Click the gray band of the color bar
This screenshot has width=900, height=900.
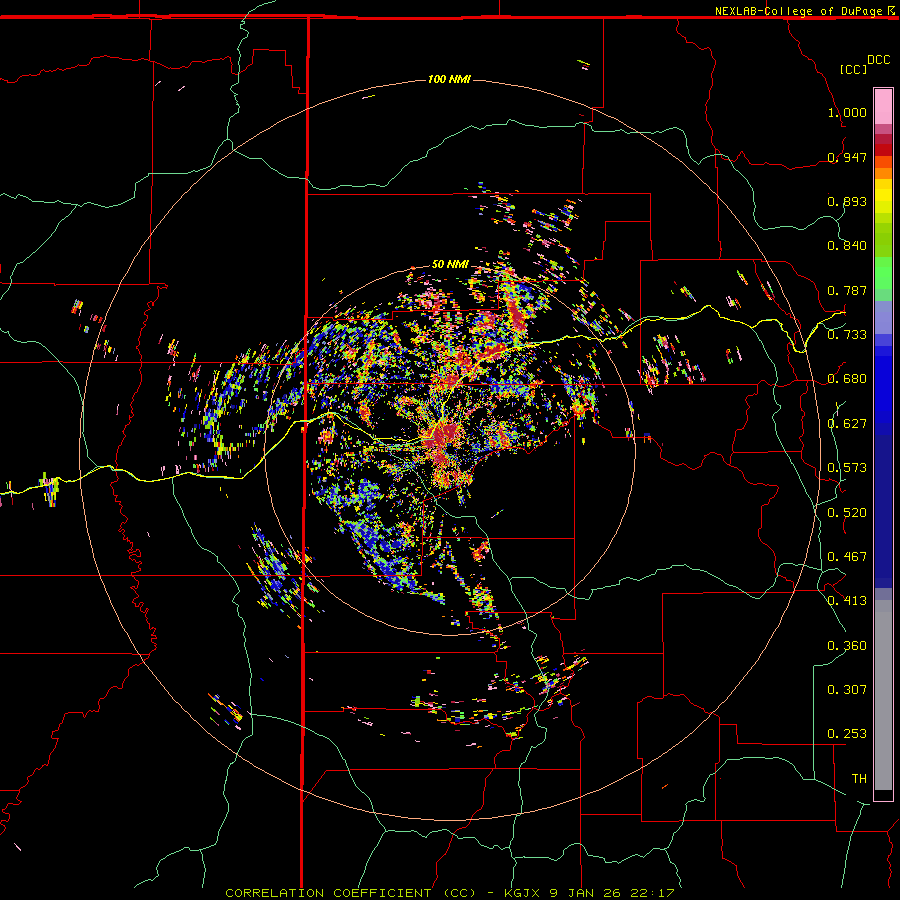[x=883, y=695]
